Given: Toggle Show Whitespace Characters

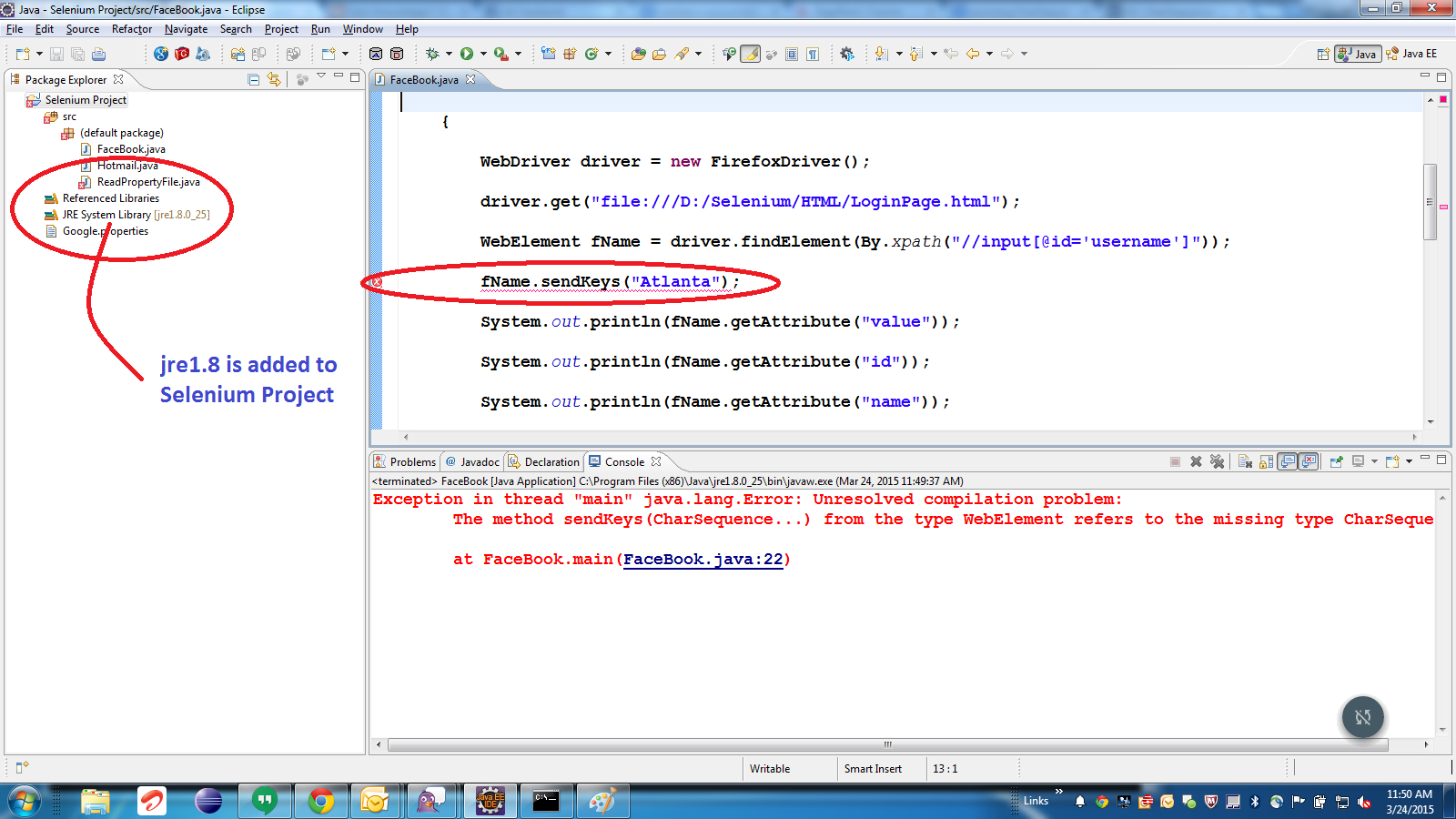Looking at the screenshot, I should [813, 54].
